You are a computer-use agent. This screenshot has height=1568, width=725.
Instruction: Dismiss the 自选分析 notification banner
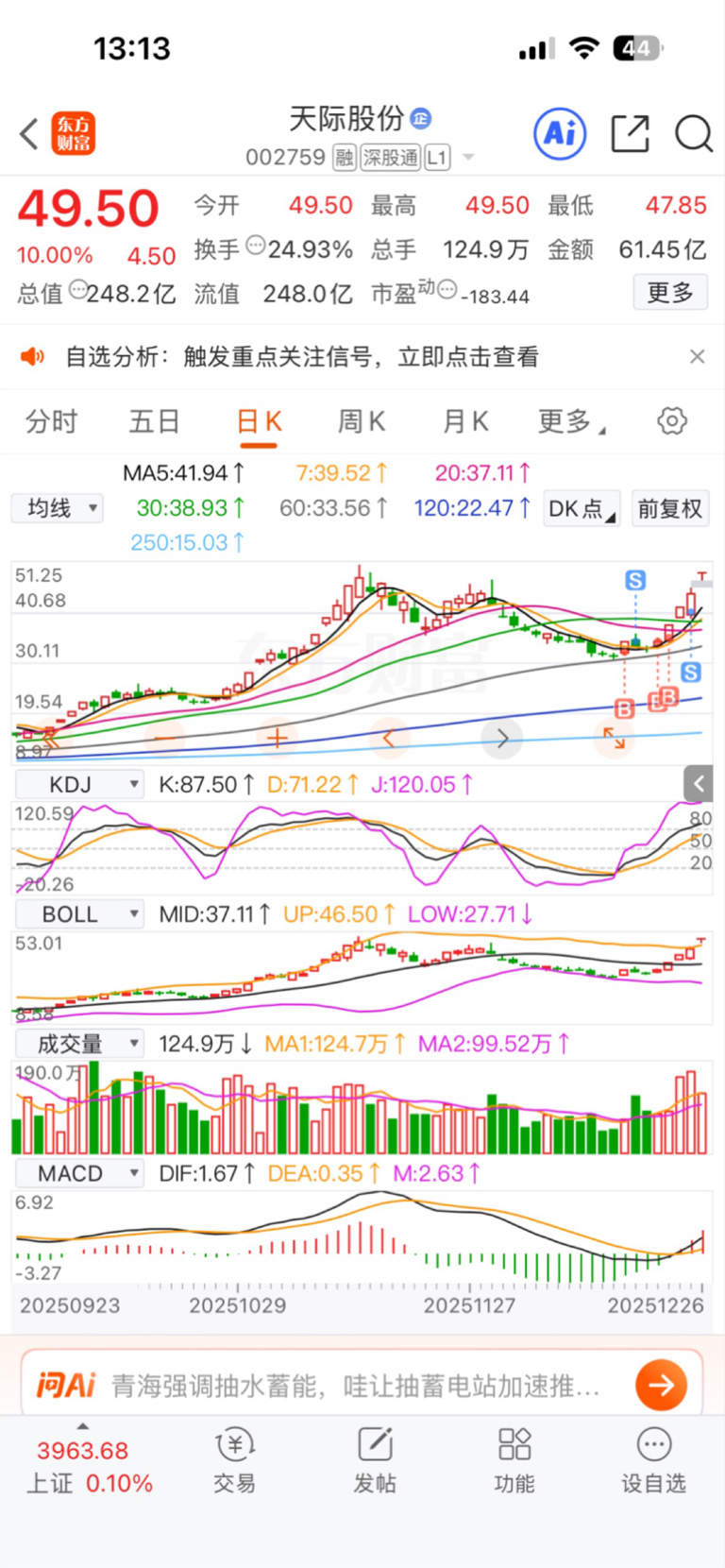coord(697,356)
